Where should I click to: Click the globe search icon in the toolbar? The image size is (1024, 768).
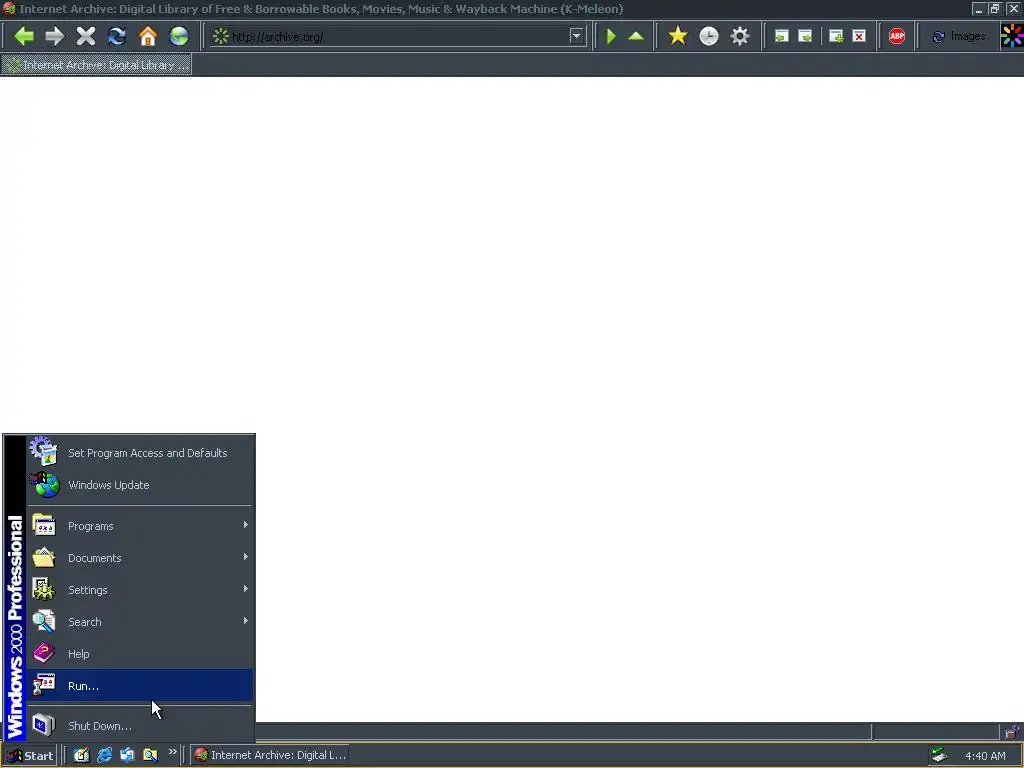click(179, 36)
